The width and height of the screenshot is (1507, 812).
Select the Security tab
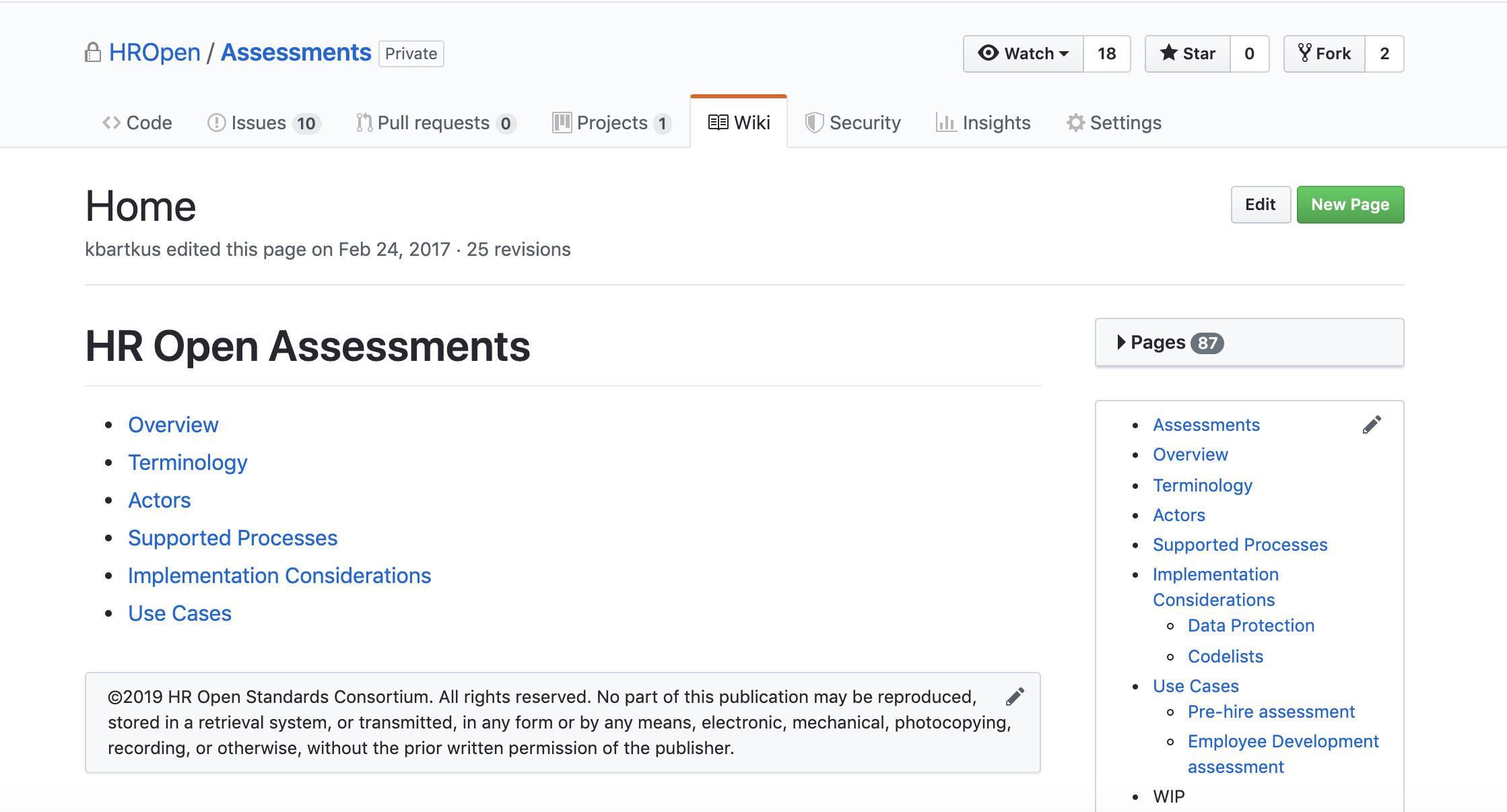click(853, 123)
